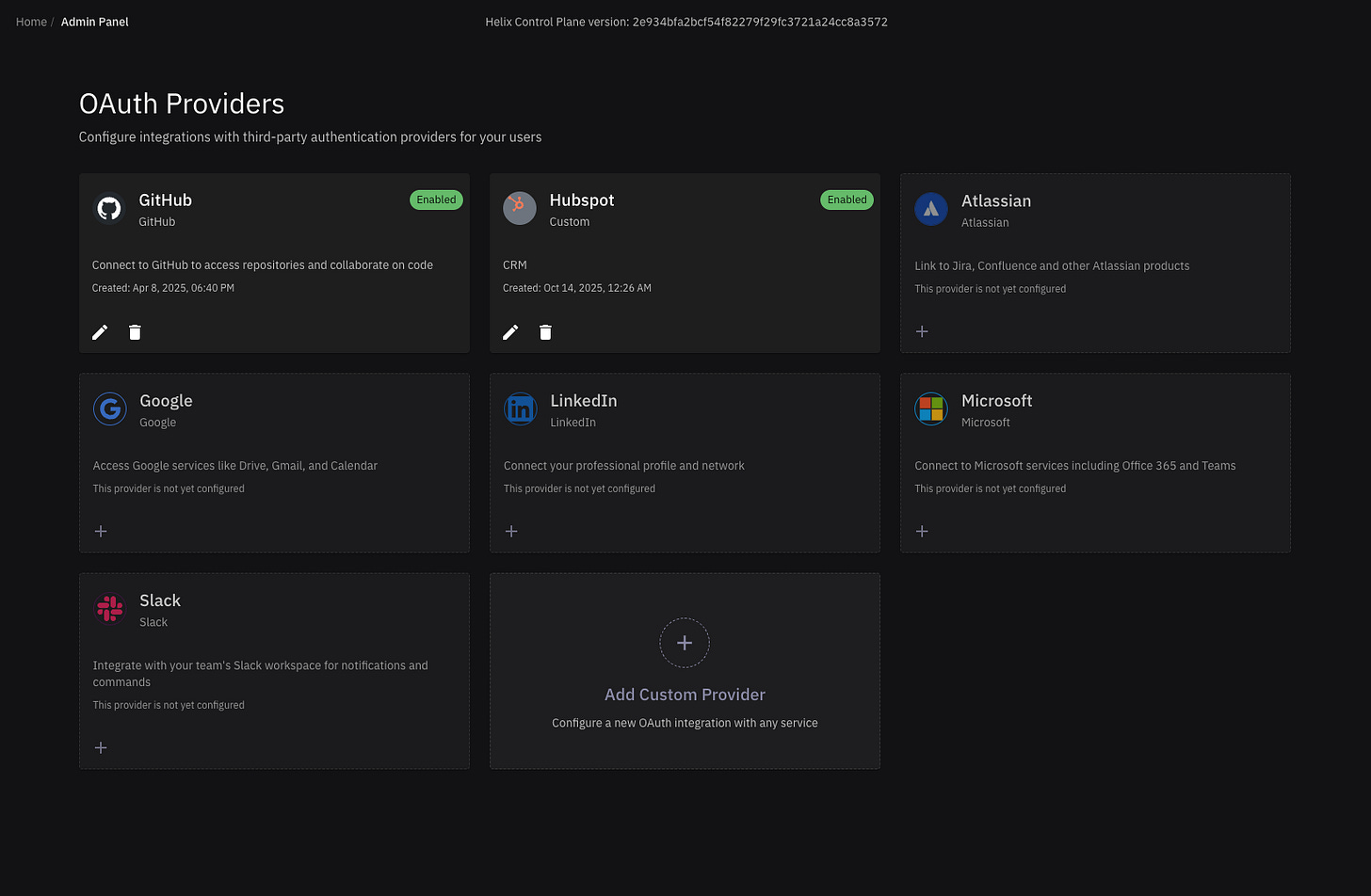Click the Google card title
The image size is (1371, 896).
click(166, 400)
